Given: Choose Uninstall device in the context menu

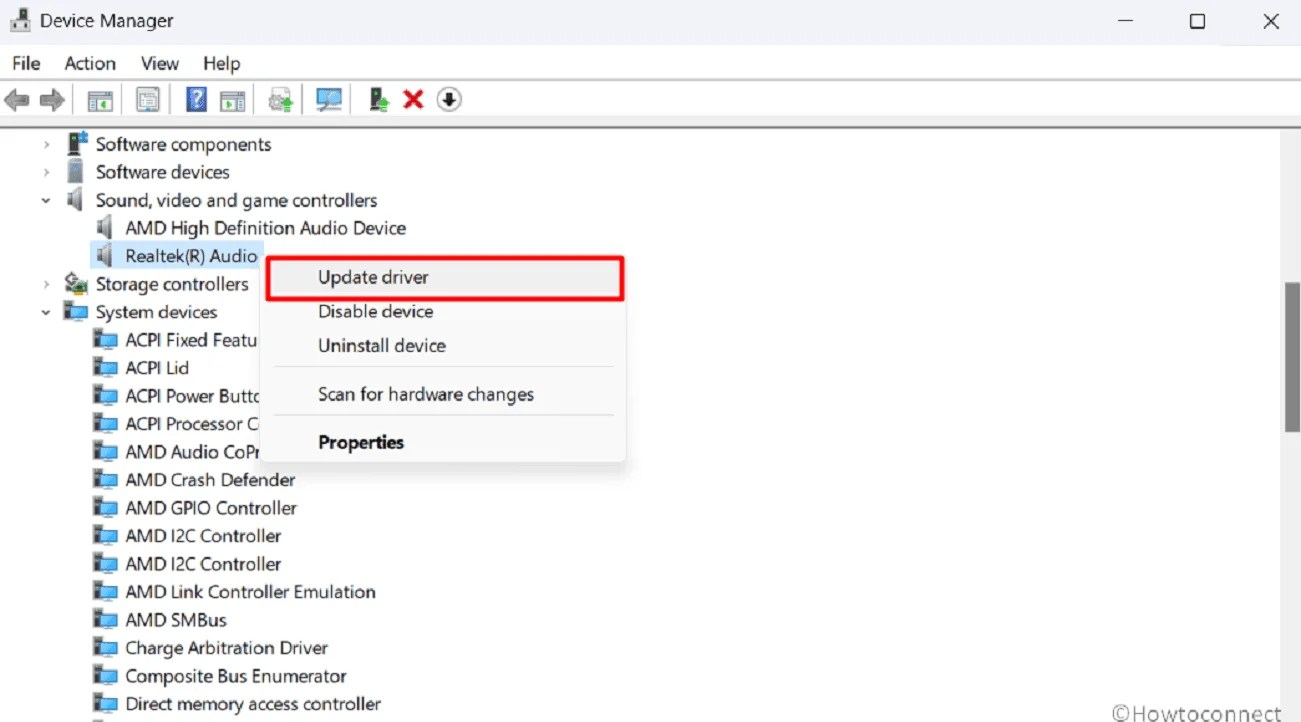Looking at the screenshot, I should tap(381, 345).
